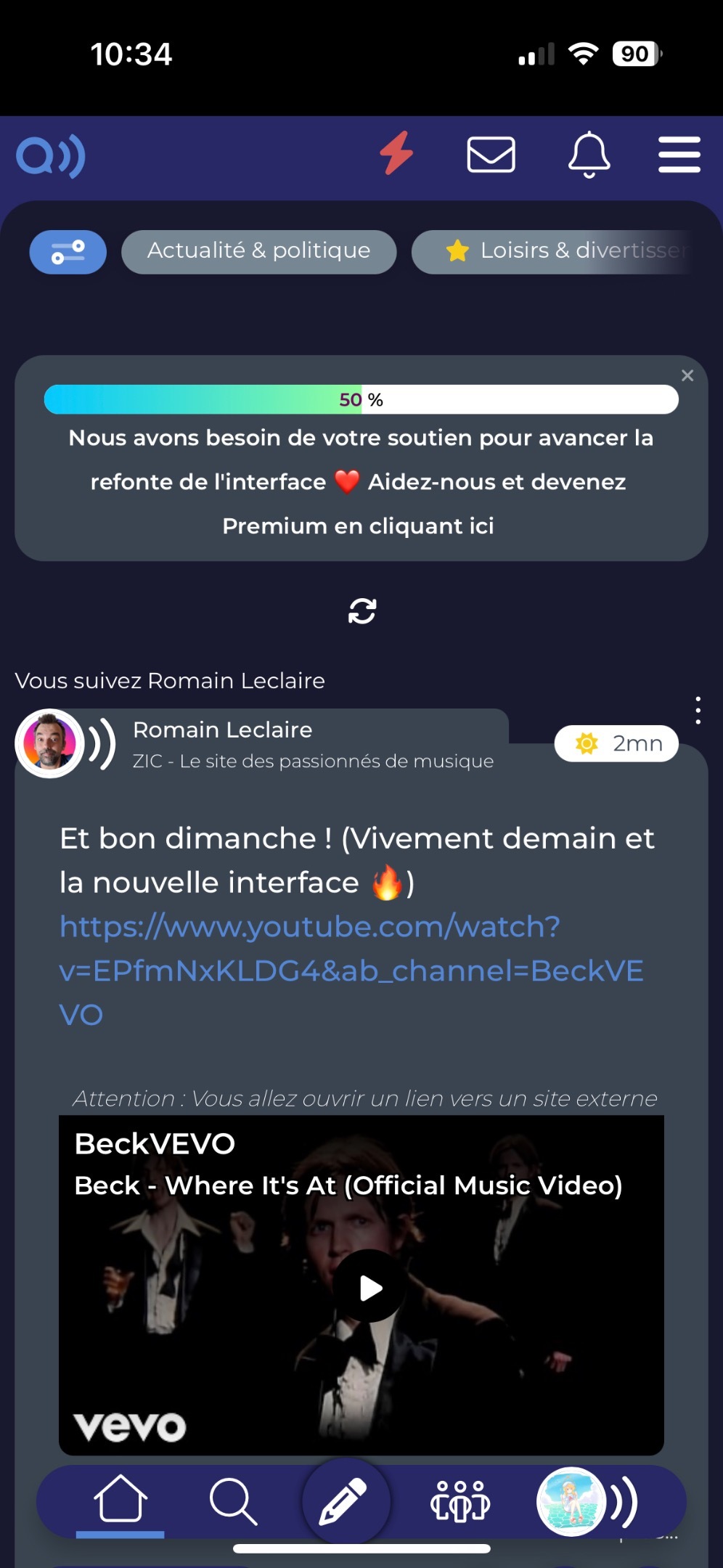Open the groups community icon
Screen dimensions: 723x1568
459,1500
